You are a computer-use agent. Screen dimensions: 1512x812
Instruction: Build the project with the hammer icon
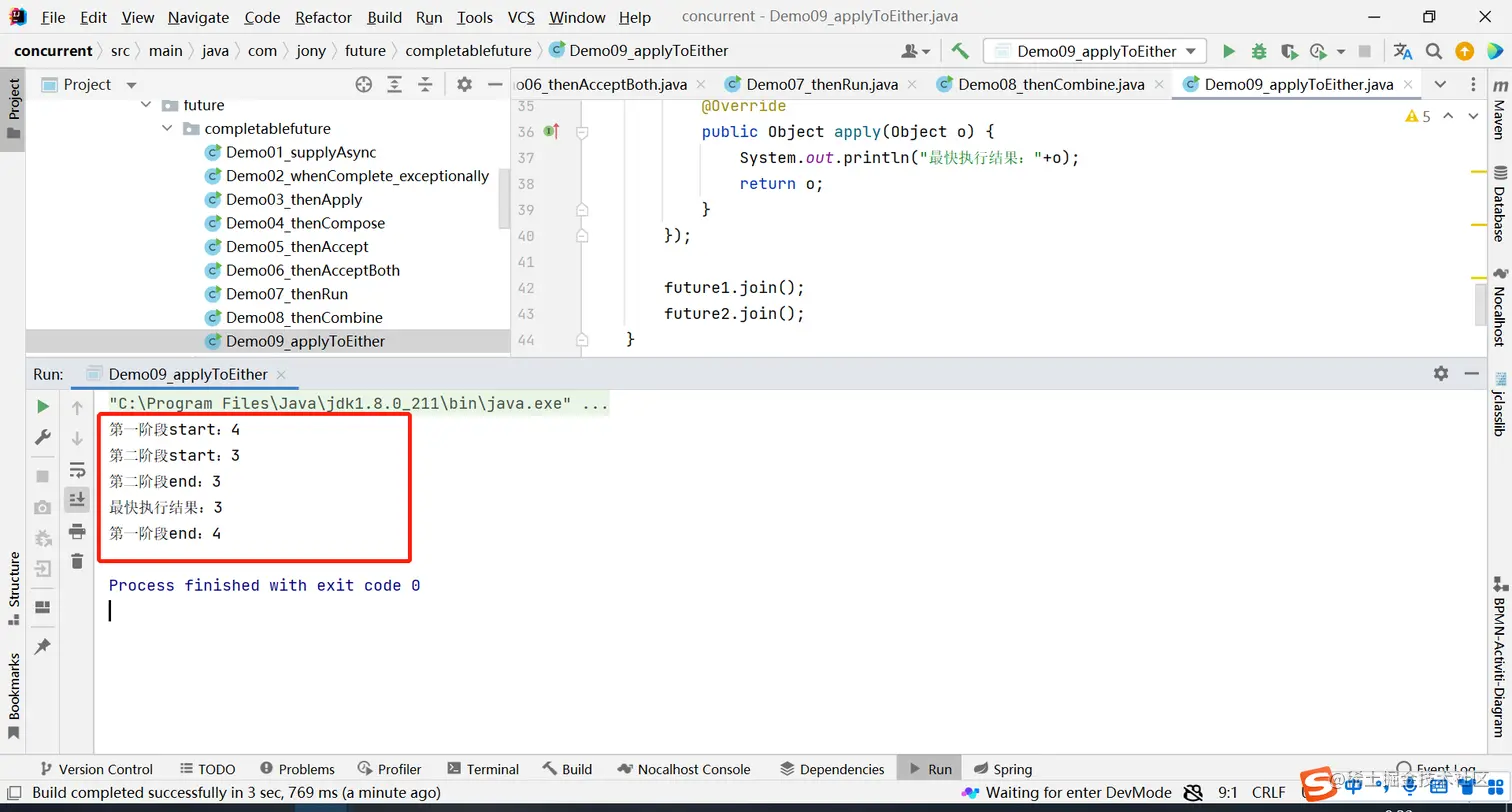[x=960, y=51]
